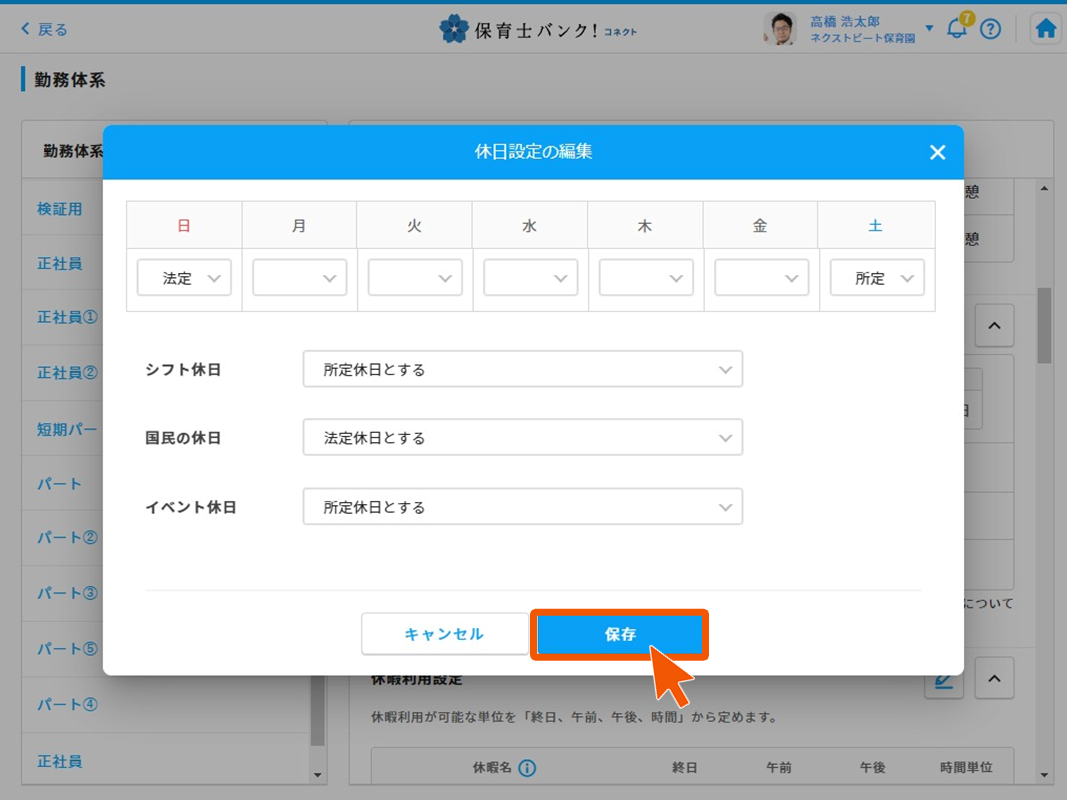Select パート④ in work system list
This screenshot has height=800, width=1067.
(x=68, y=704)
